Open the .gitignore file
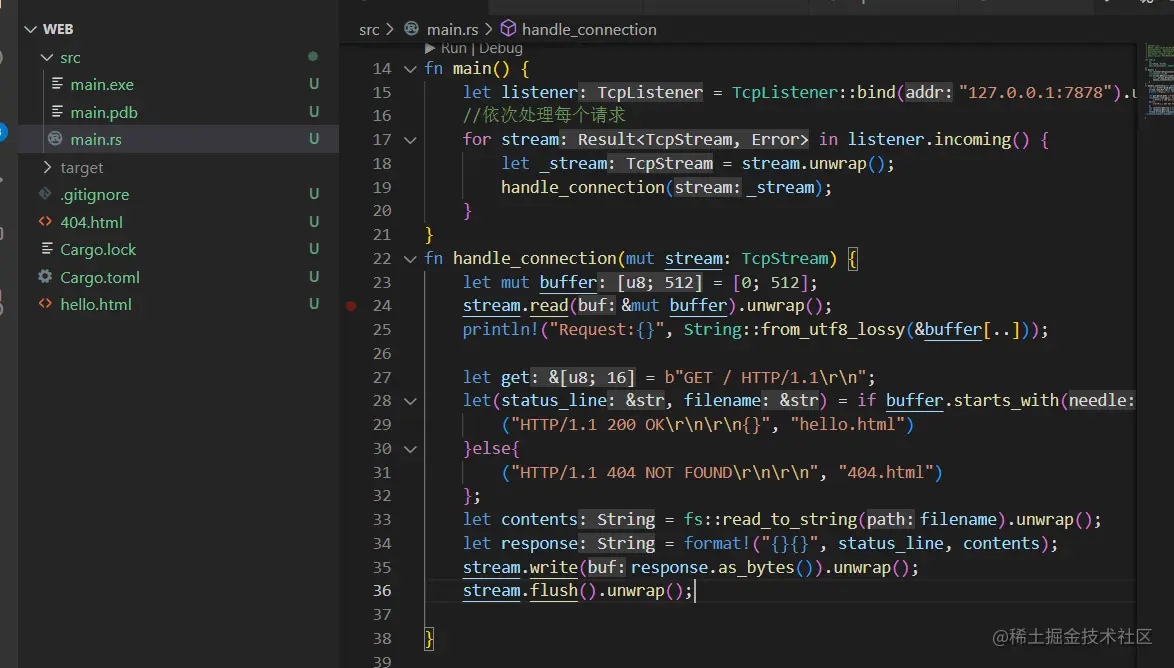 point(94,195)
